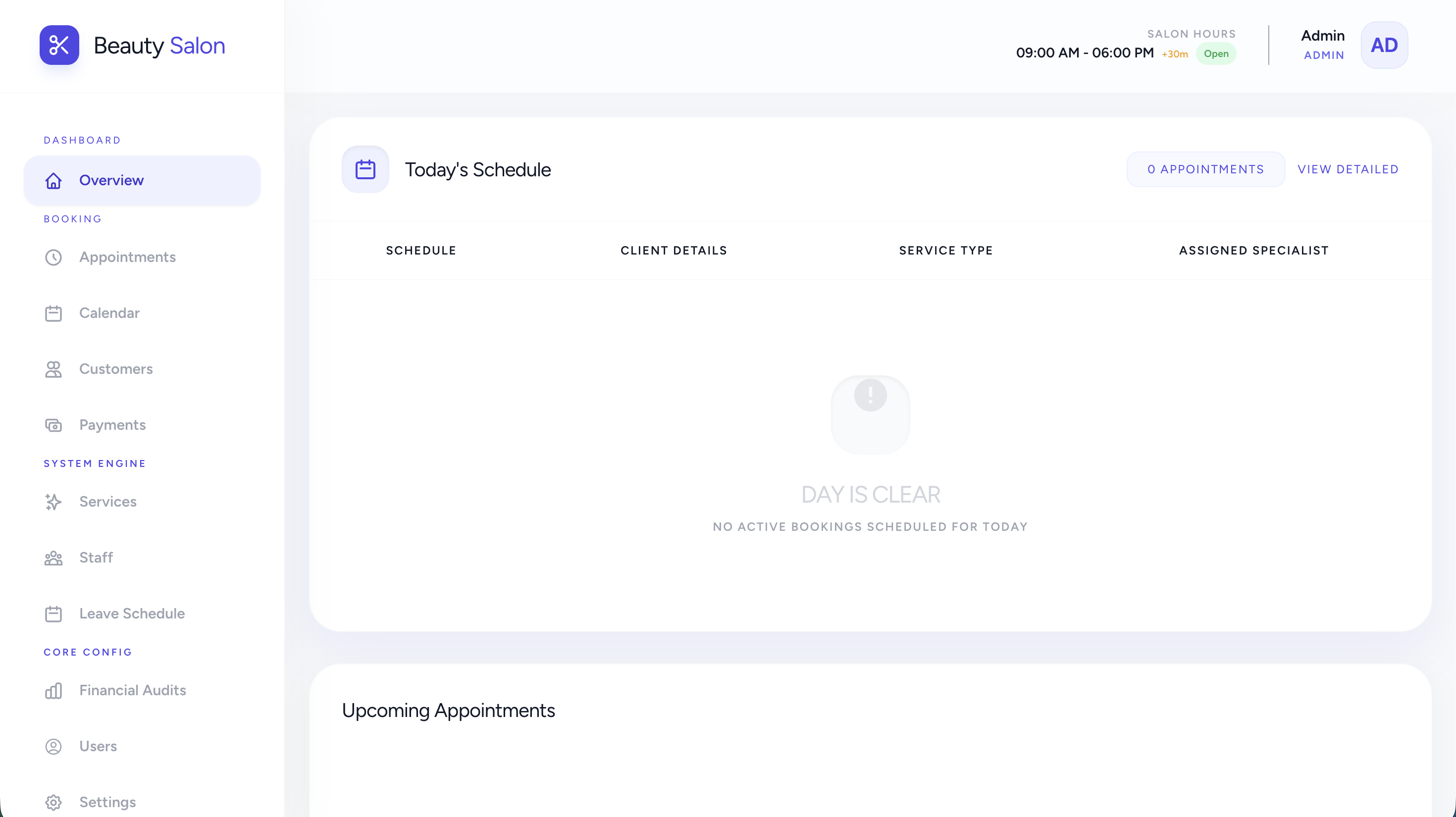Navigate to Customers

pos(142,369)
